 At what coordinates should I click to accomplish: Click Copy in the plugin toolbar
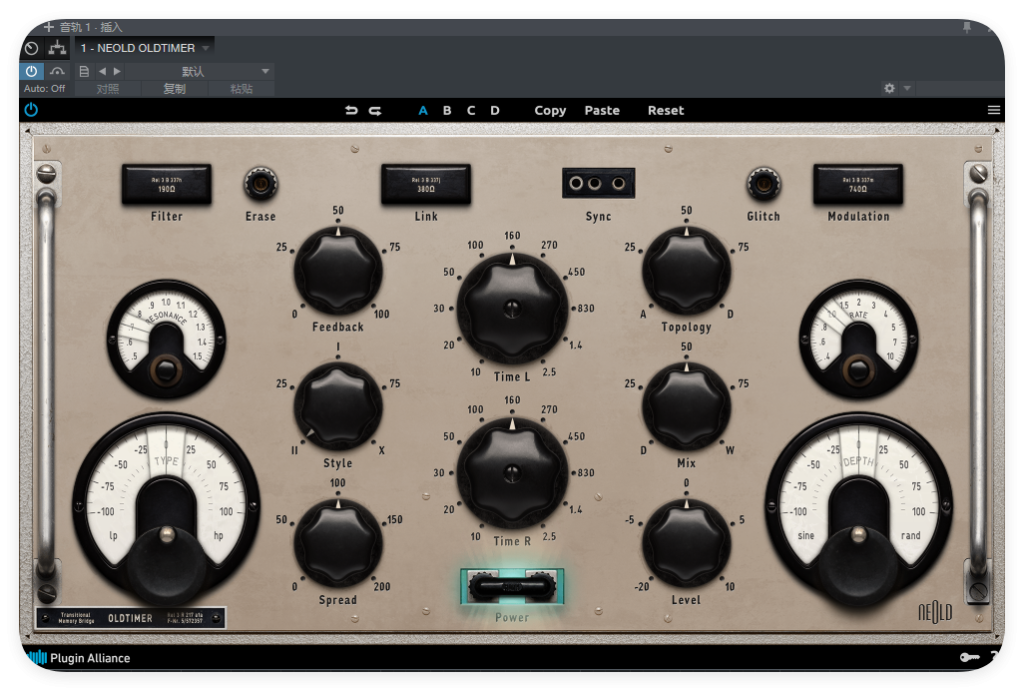point(550,110)
